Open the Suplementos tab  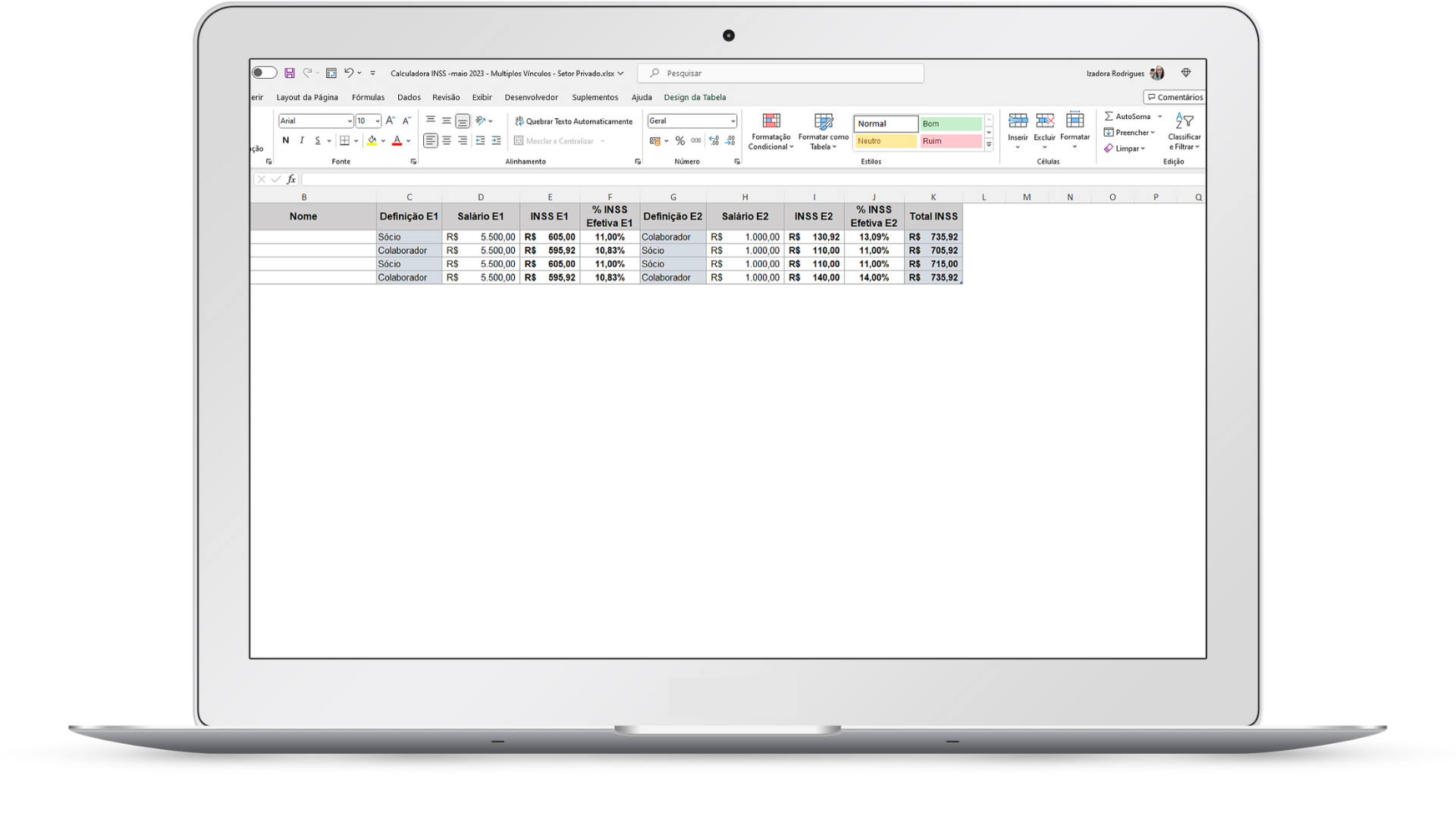point(595,97)
